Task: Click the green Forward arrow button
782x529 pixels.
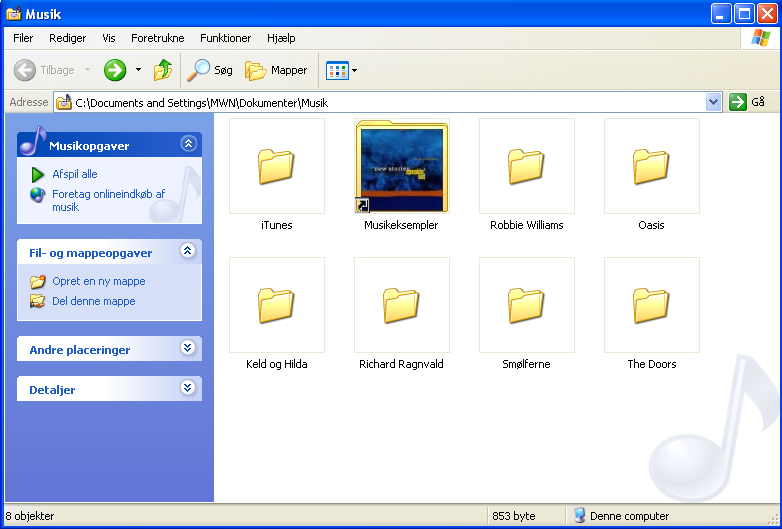Action: pyautogui.click(x=115, y=70)
